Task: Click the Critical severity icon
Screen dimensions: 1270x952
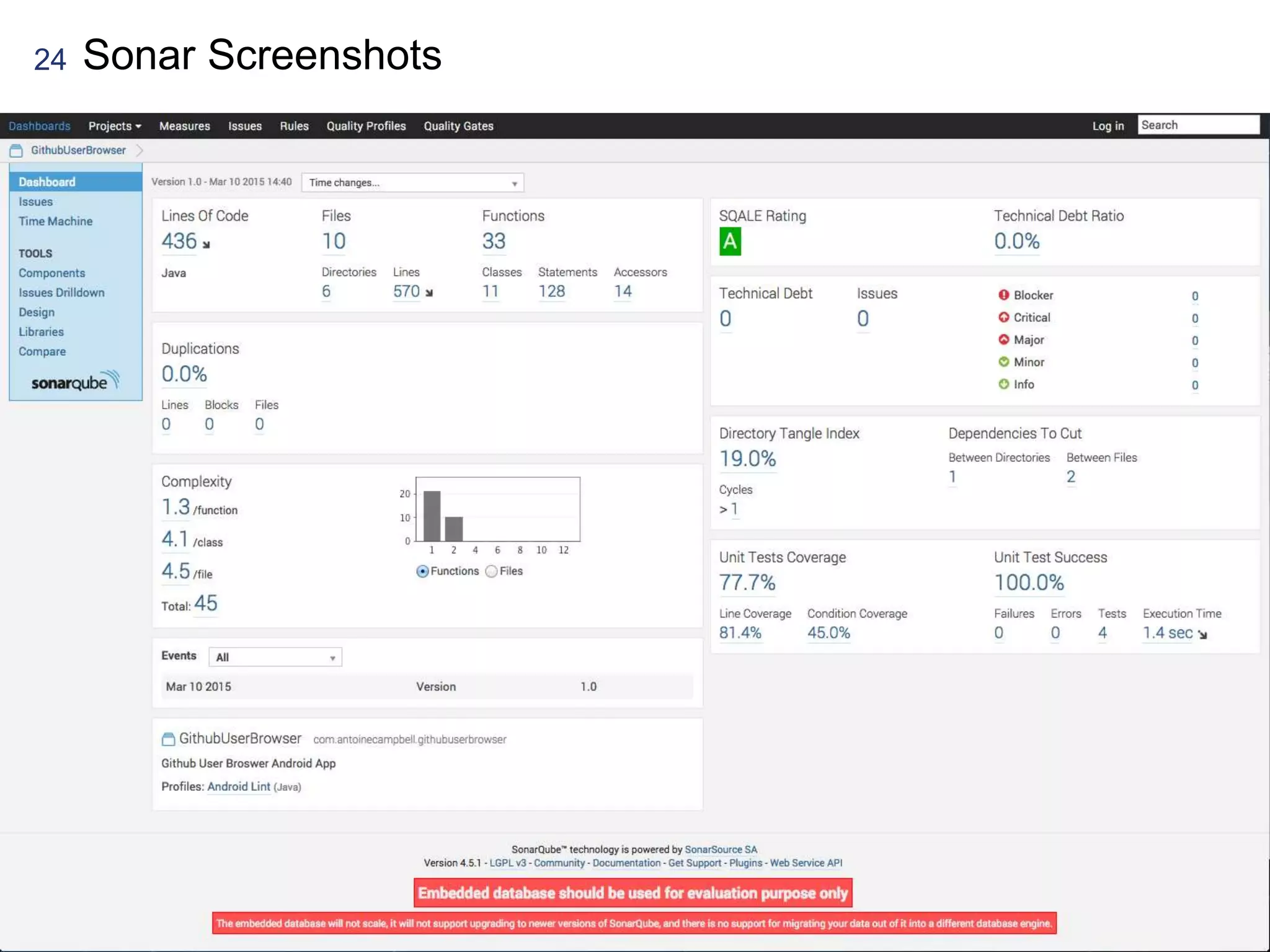Action: tap(1003, 317)
